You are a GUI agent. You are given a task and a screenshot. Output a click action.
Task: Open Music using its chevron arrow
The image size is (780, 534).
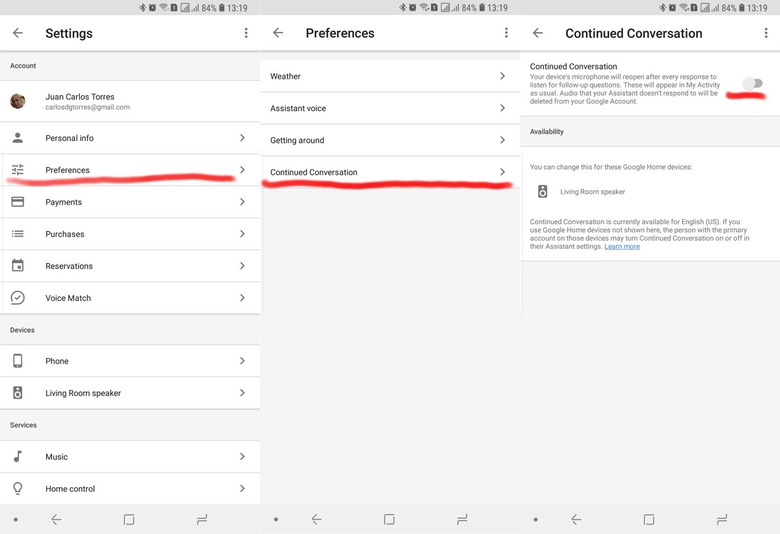pos(242,456)
